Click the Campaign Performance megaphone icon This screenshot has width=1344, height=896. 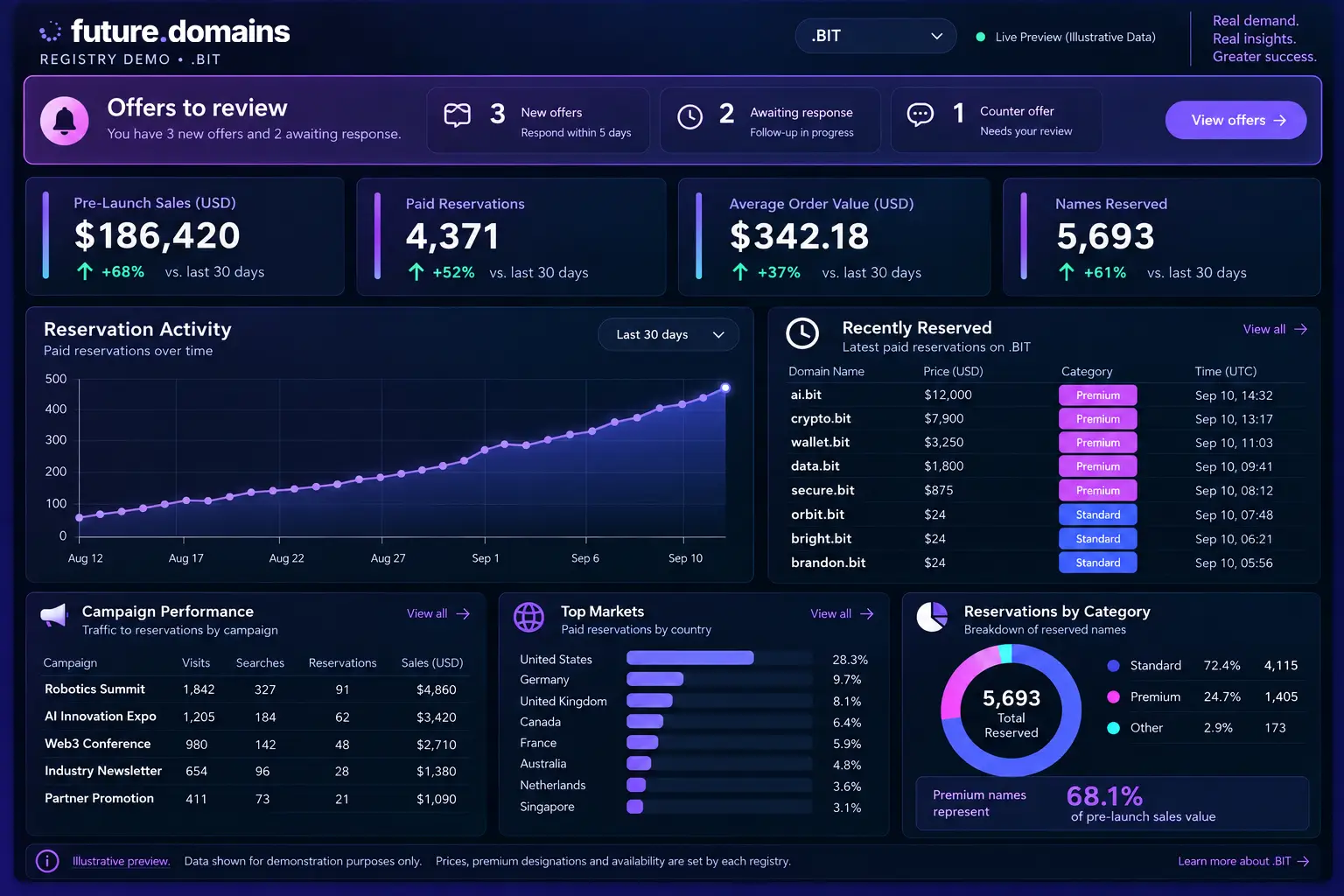[54, 615]
